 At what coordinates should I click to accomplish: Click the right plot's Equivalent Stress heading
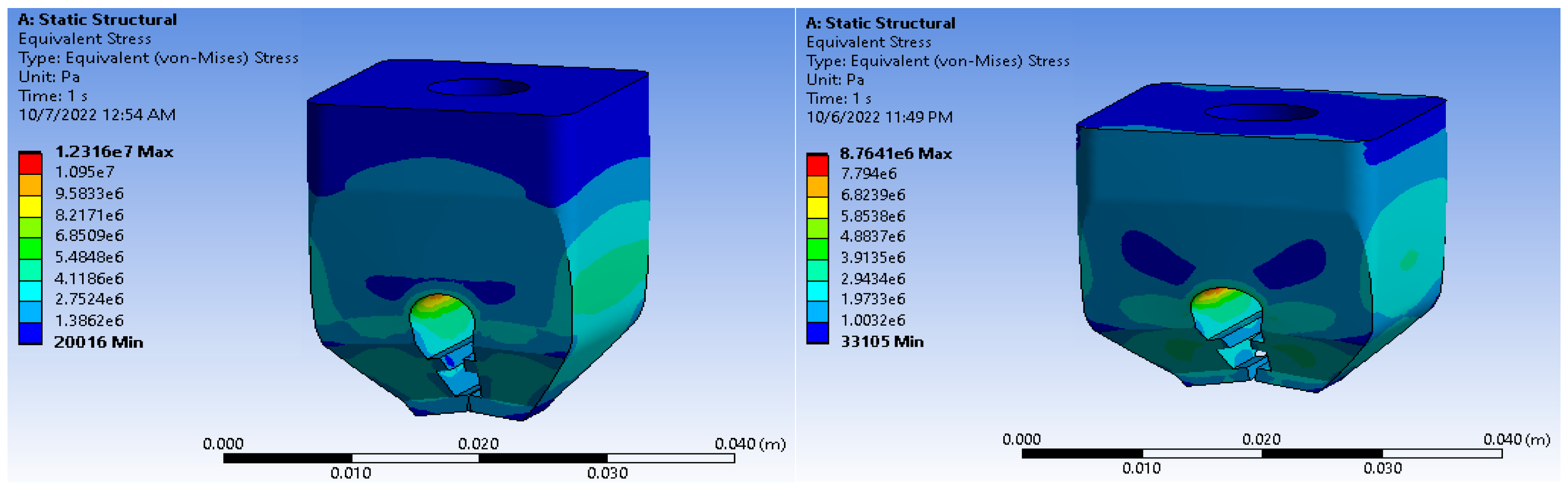(868, 42)
